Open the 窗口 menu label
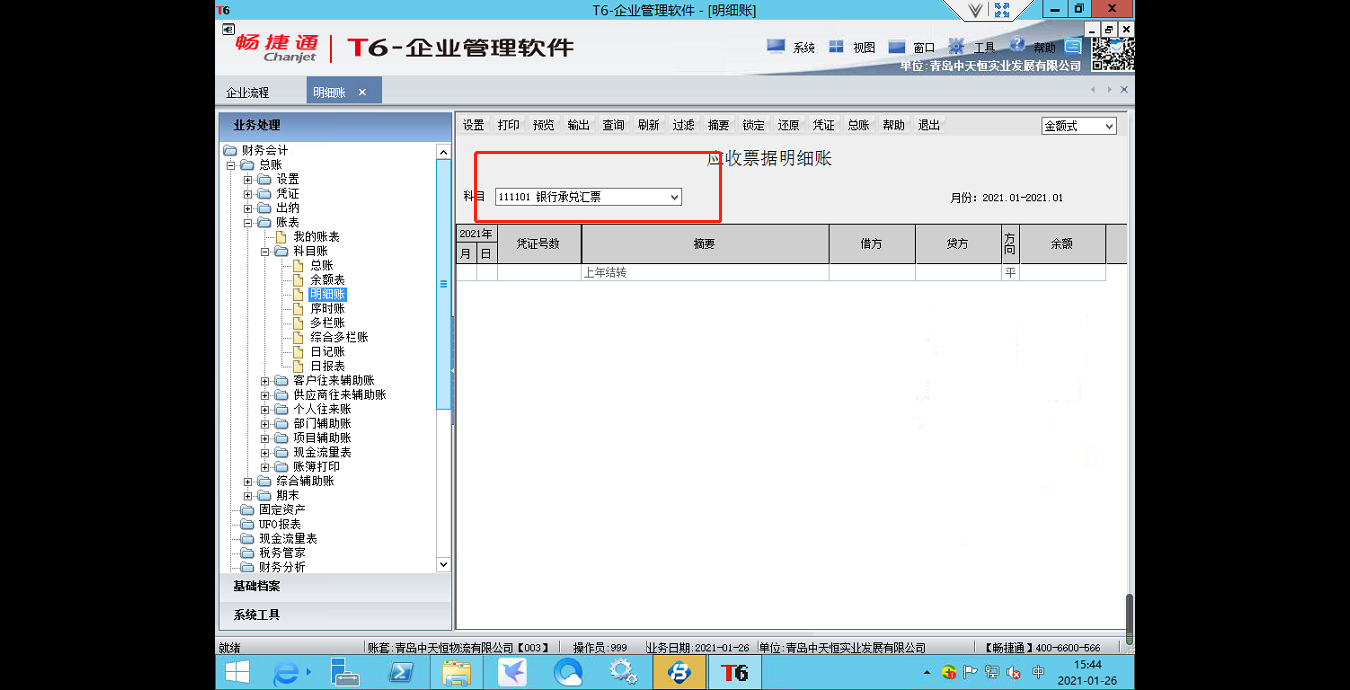The height and width of the screenshot is (690, 1350). [x=924, y=48]
